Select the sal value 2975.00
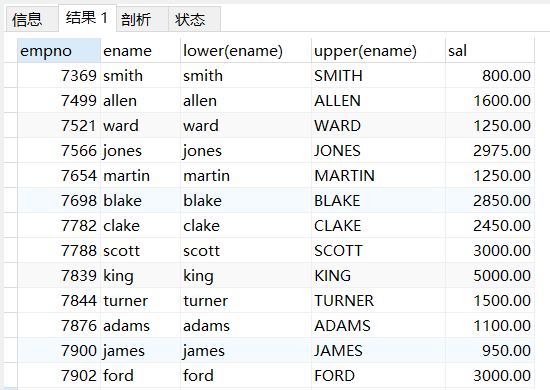Image resolution: width=550 pixels, height=390 pixels. 490,151
